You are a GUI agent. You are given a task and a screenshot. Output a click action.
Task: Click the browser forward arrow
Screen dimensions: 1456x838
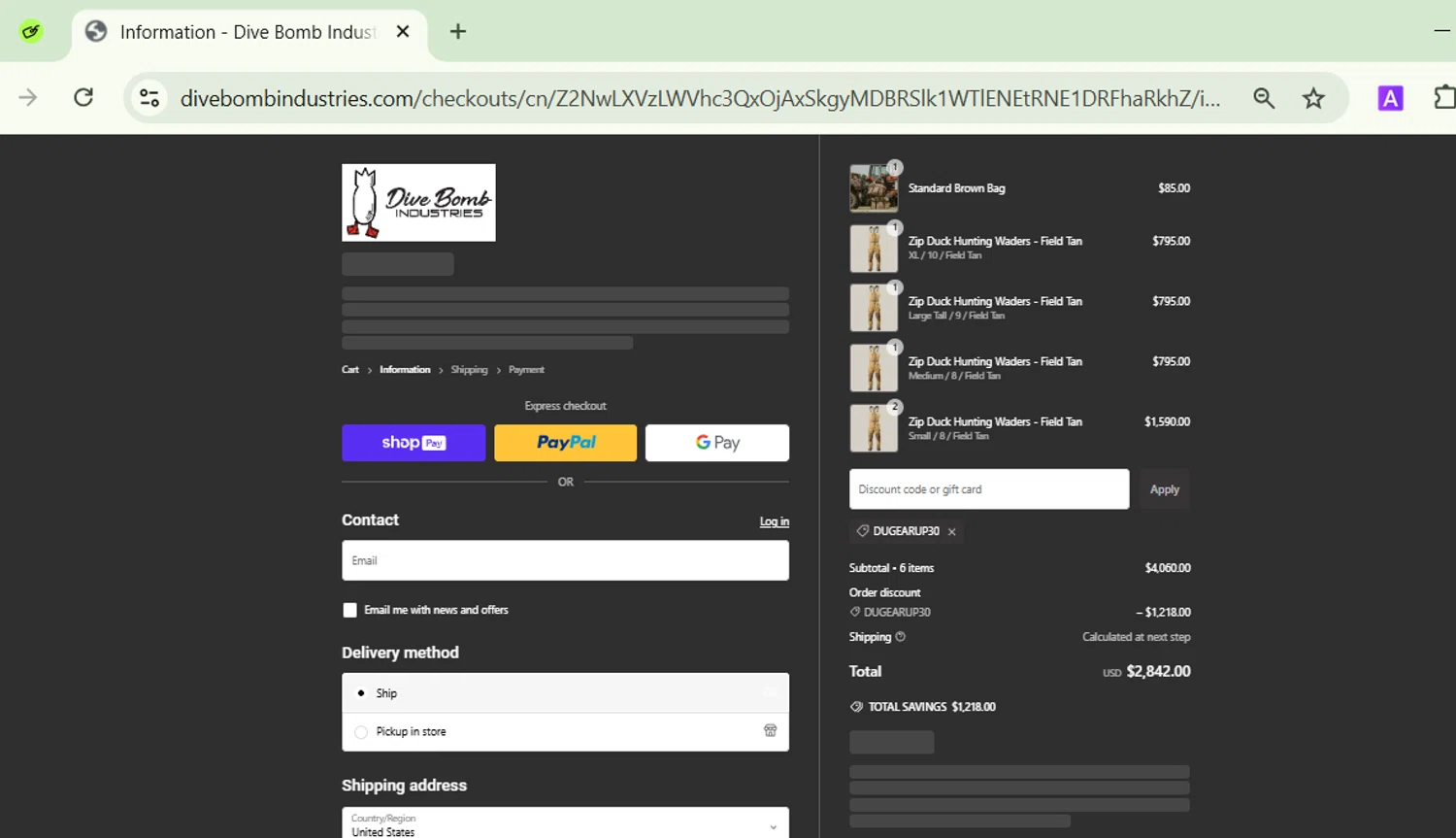coord(28,97)
